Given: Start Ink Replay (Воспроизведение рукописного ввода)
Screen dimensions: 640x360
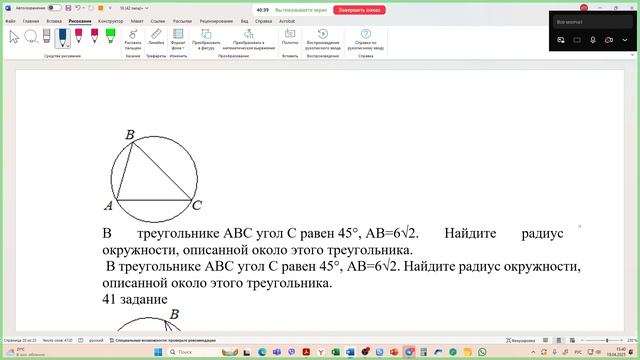Looking at the screenshot, I should click(x=322, y=40).
